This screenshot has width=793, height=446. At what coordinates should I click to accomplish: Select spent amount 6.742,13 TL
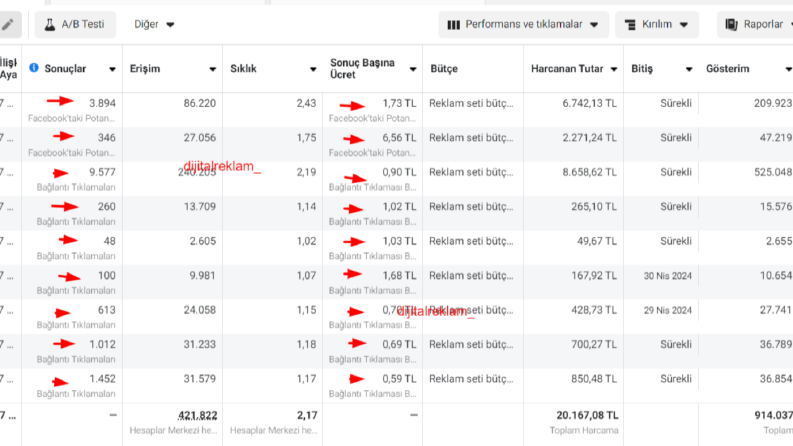[x=589, y=103]
